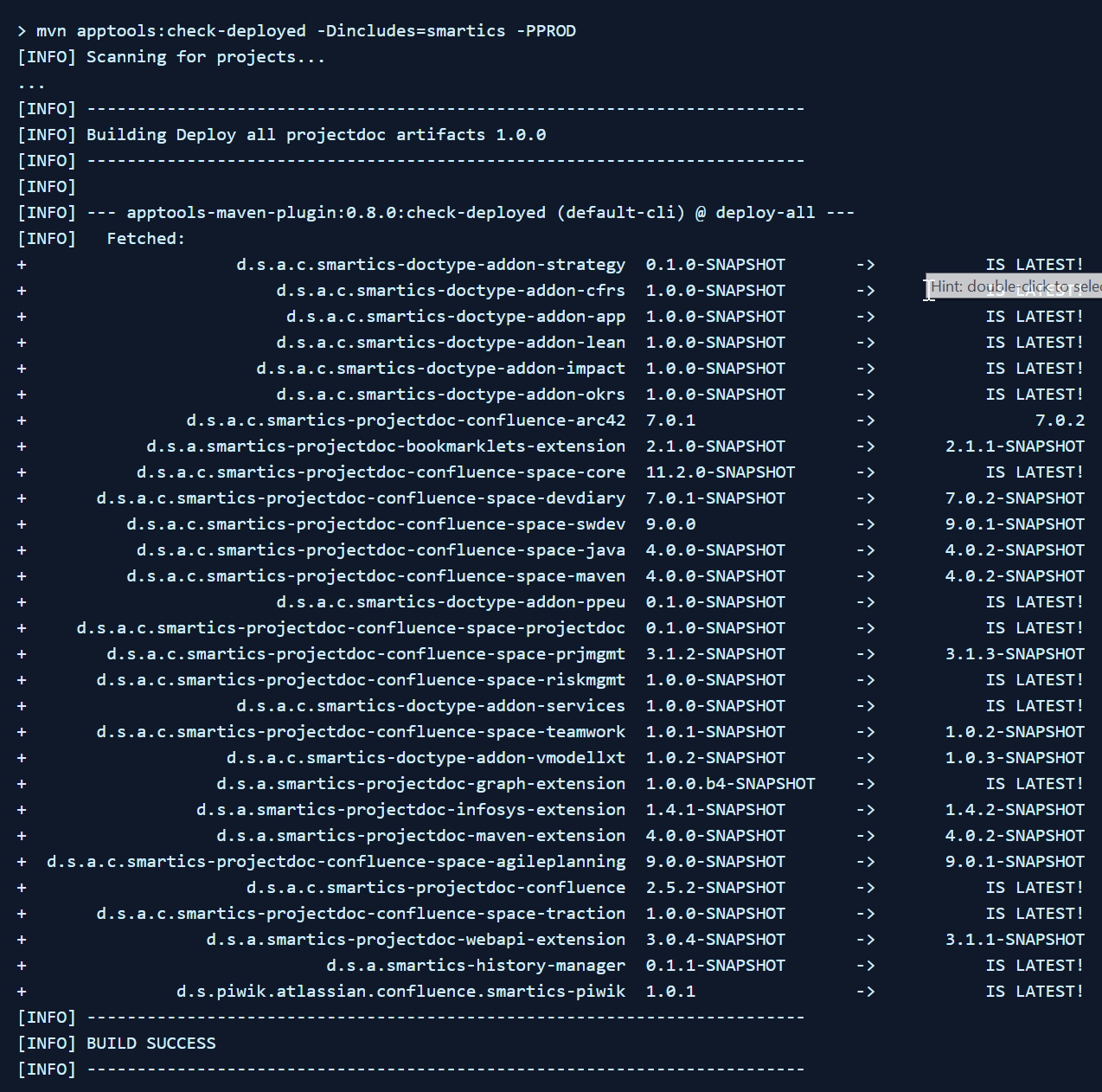Viewport: 1102px width, 1092px height.
Task: Click the smartics-doctype-addon-vmodellxt artifact name
Action: coord(425,758)
